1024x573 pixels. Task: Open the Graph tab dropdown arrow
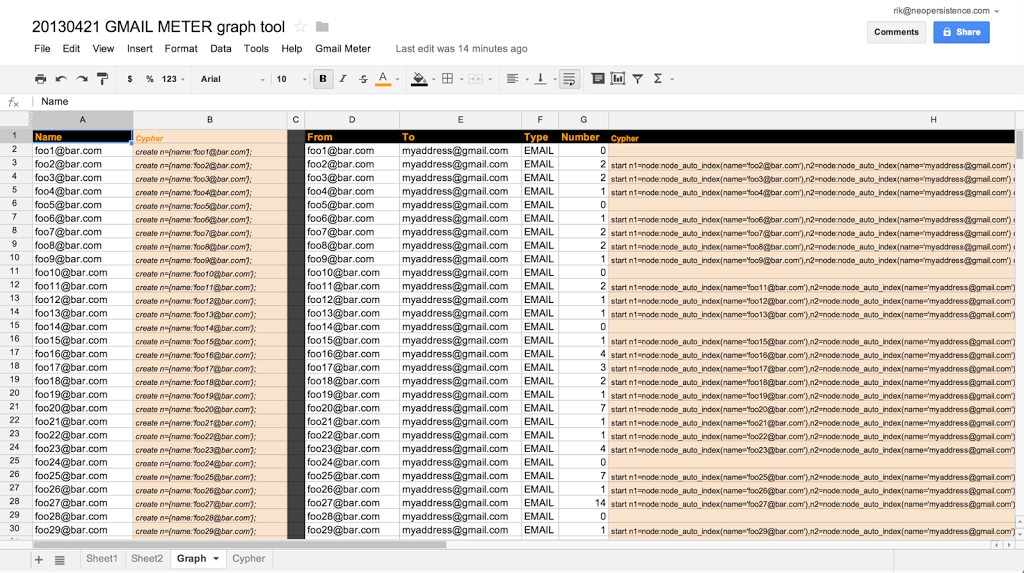[216, 559]
